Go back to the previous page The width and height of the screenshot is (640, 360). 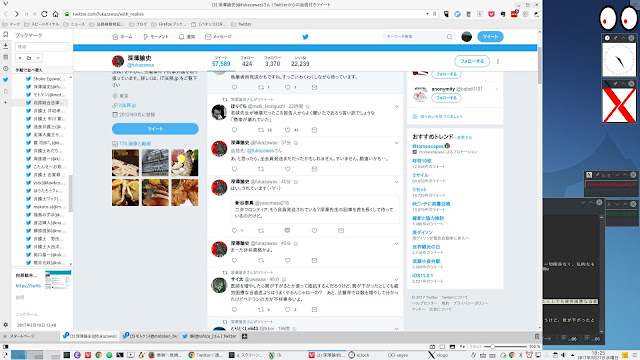coord(6,14)
